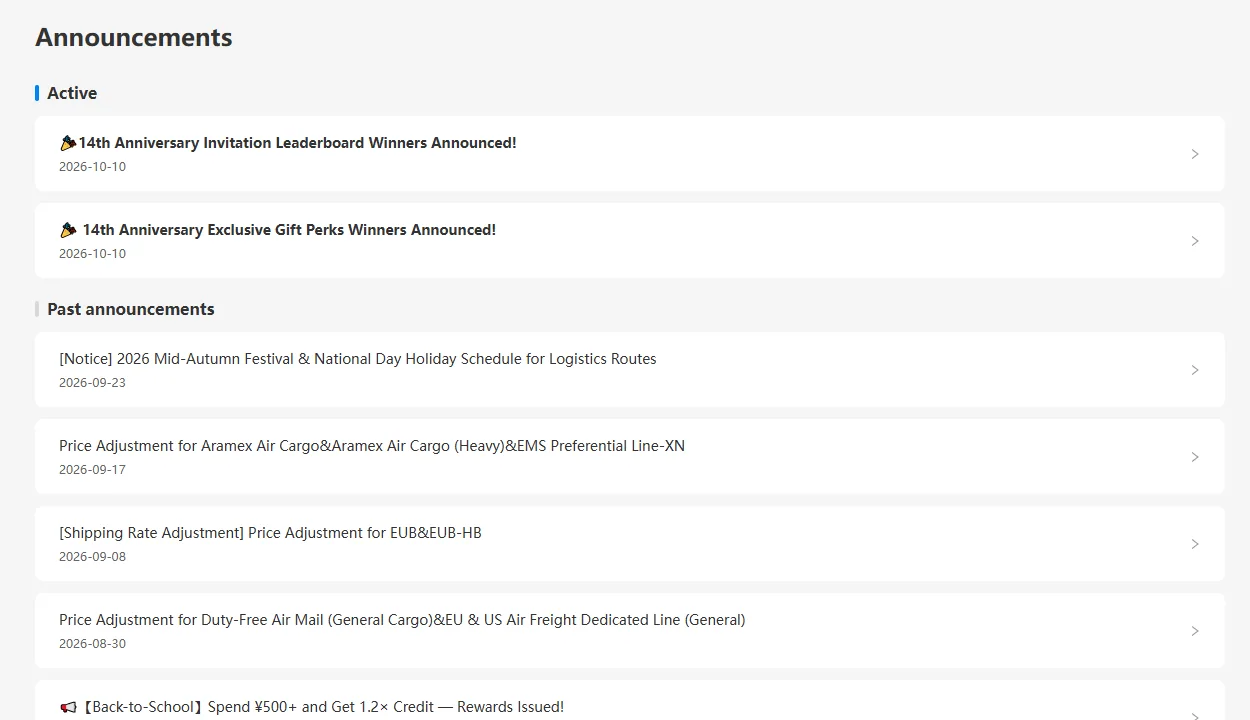Open the 14th Anniversary Exclusive Gift Perks announcement
1250x720 pixels.
pos(629,241)
